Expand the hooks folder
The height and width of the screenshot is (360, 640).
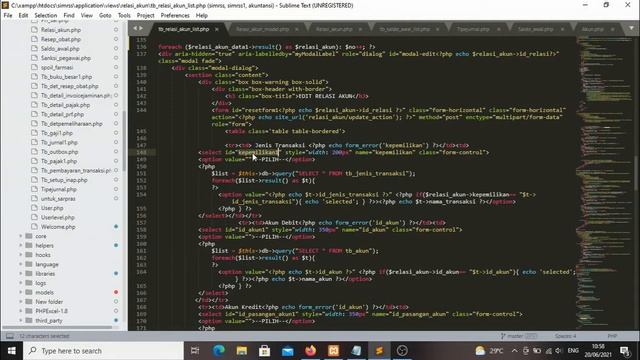21,255
